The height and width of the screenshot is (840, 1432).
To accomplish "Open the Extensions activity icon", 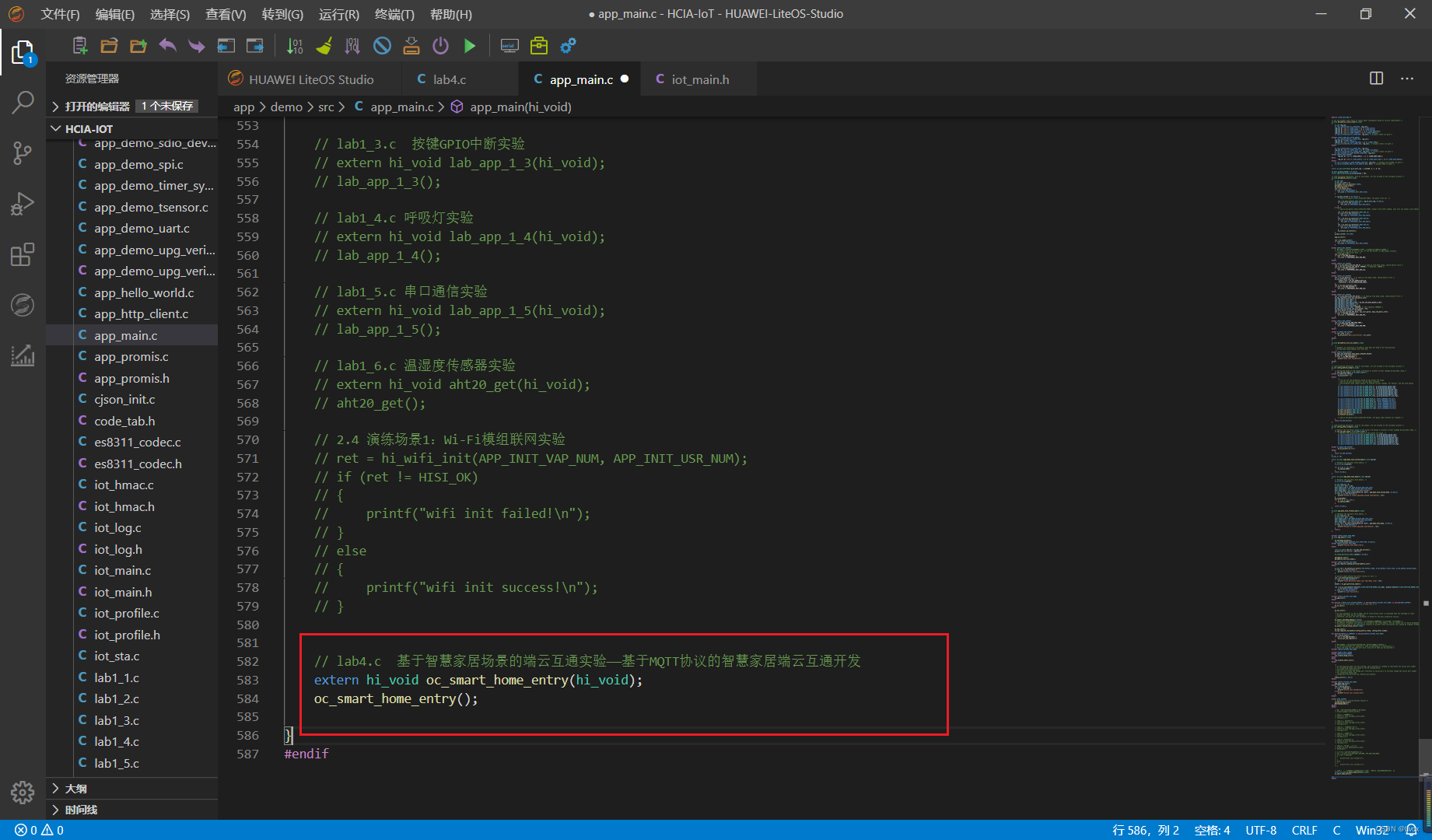I will pyautogui.click(x=23, y=254).
